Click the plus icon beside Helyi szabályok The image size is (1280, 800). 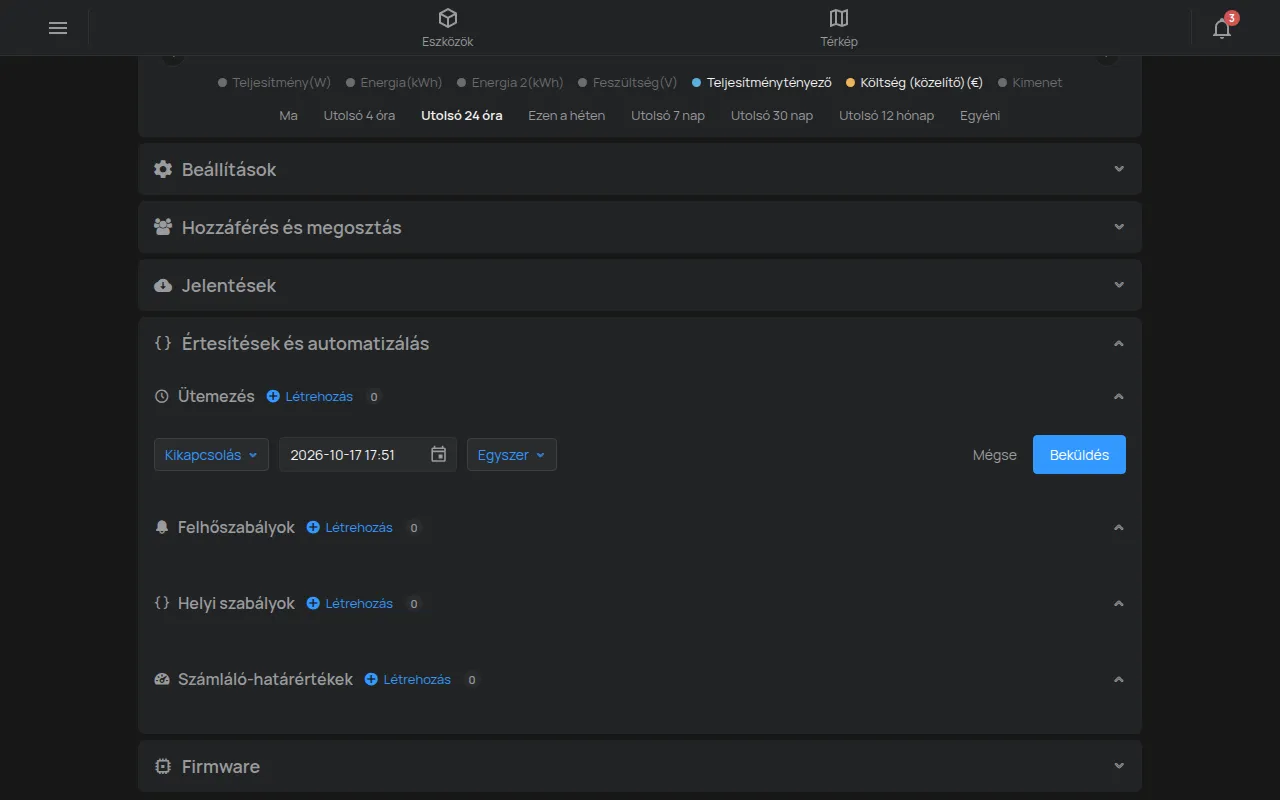point(313,603)
